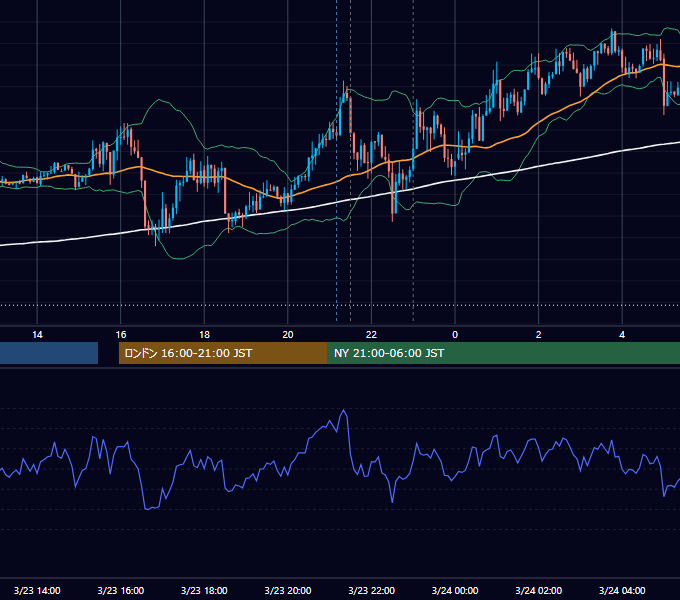Screen dimensions: 680x600
Task: Click the 3/23 18:00 date label
Action: click(204, 590)
